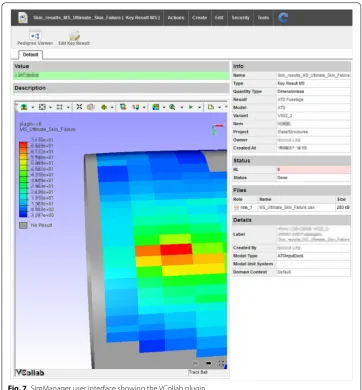Open the Create menu

click(x=200, y=18)
